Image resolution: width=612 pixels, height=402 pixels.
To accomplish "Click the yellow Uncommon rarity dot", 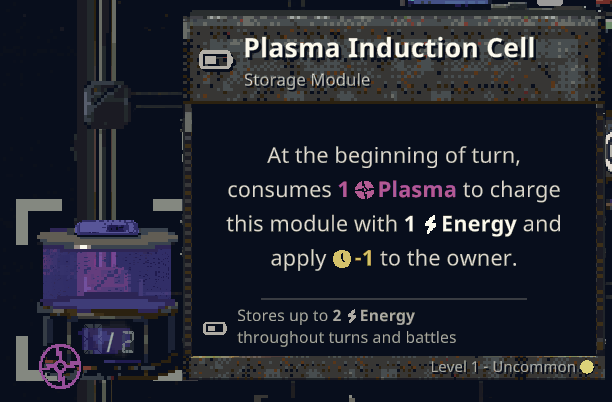I will click(587, 367).
